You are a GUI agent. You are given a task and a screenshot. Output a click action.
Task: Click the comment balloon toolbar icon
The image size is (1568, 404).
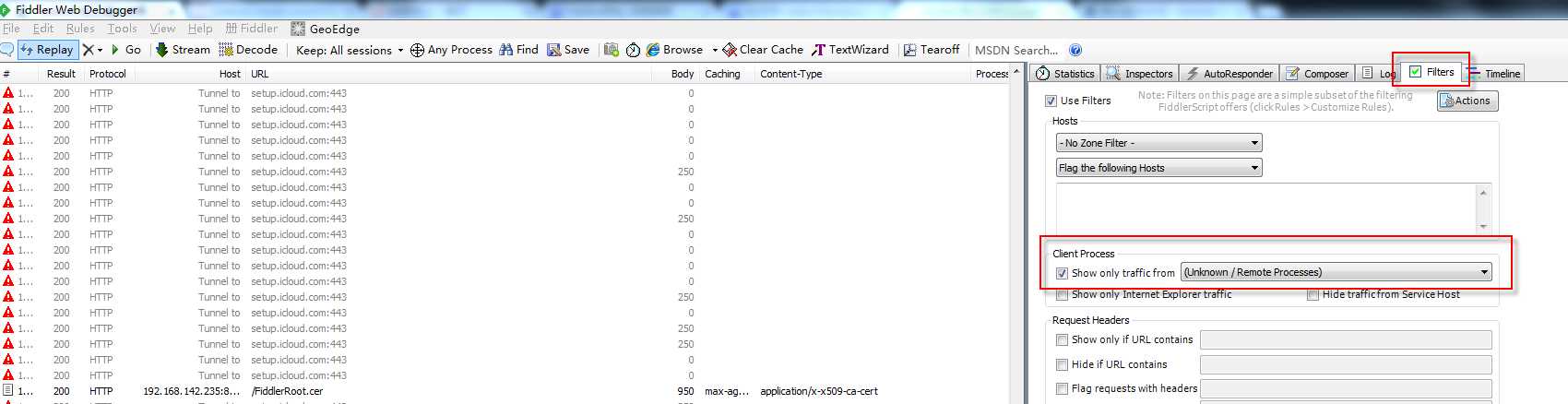[x=7, y=50]
